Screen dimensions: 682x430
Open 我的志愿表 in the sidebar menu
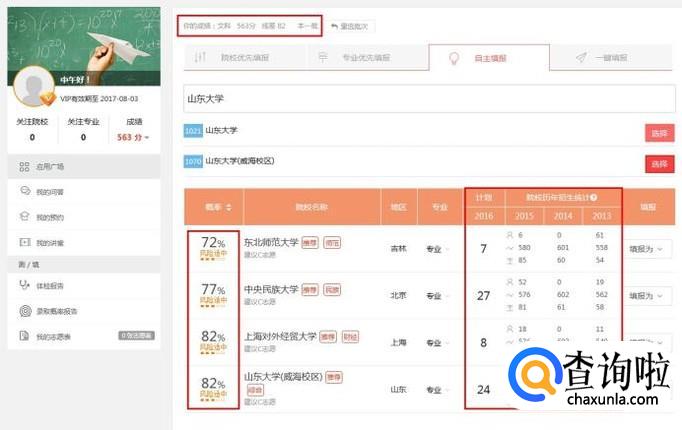coord(84,336)
